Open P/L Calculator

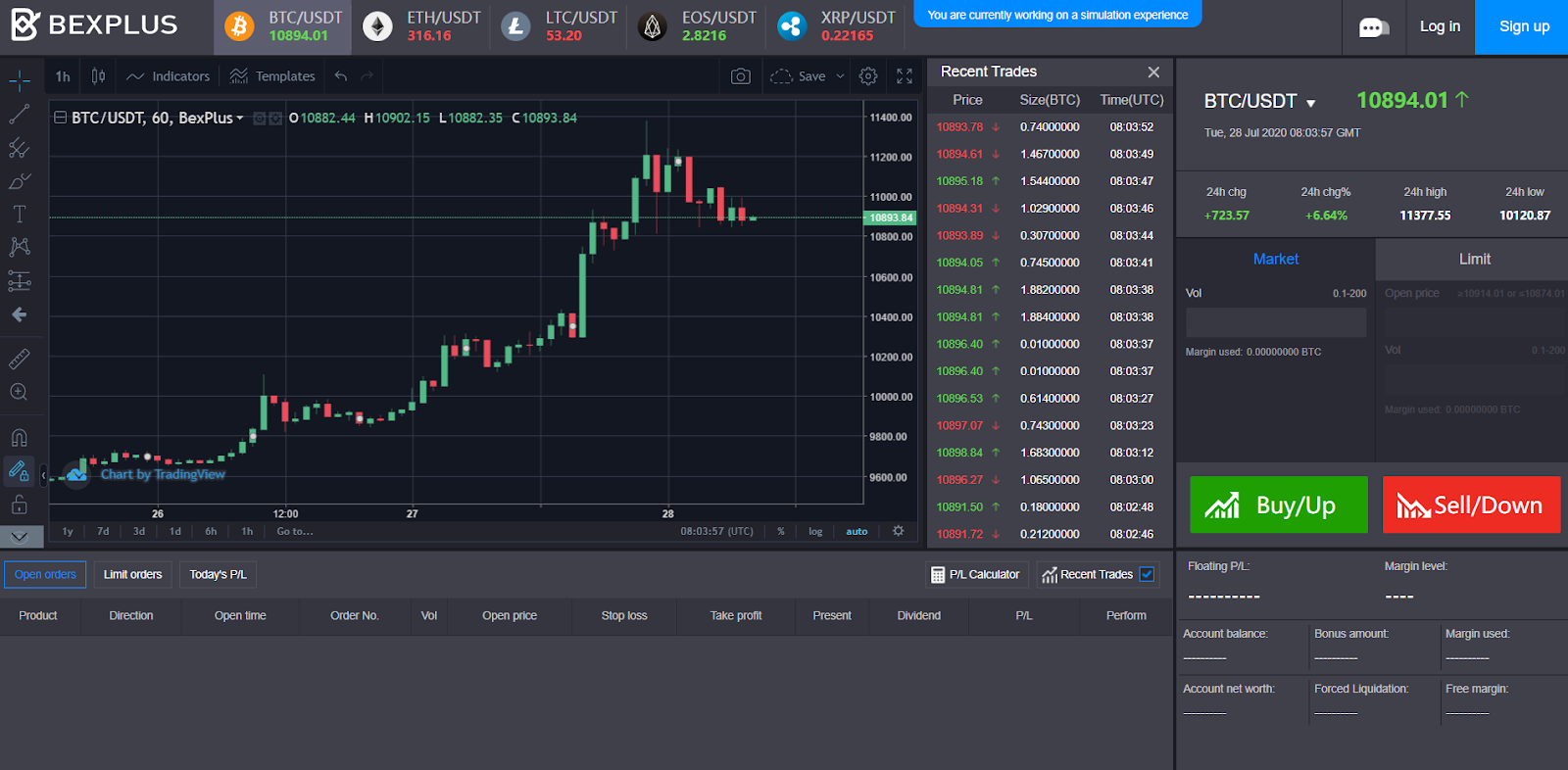coord(976,575)
